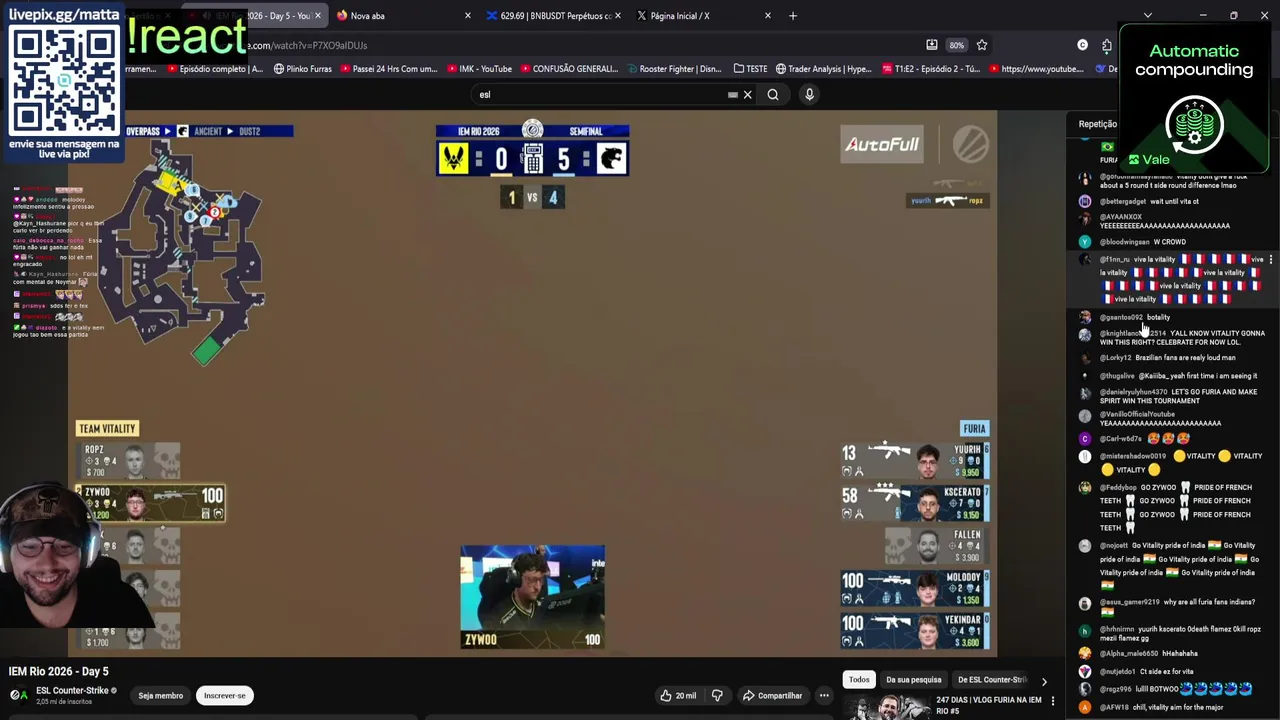Click @Lorky12 chat username
Image resolution: width=1280 pixels, height=720 pixels.
pyautogui.click(x=1116, y=358)
